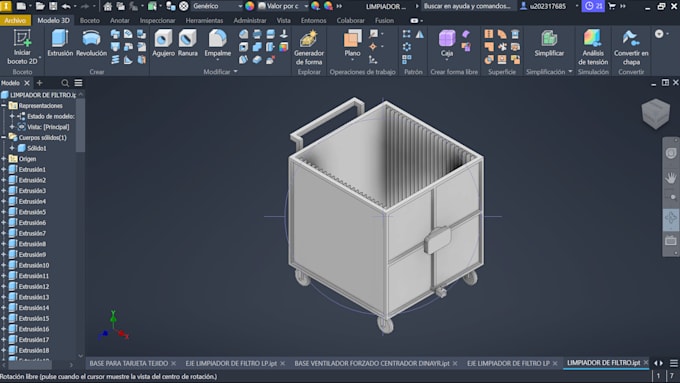Select the Revolución tool
The image size is (680, 383).
(x=91, y=43)
